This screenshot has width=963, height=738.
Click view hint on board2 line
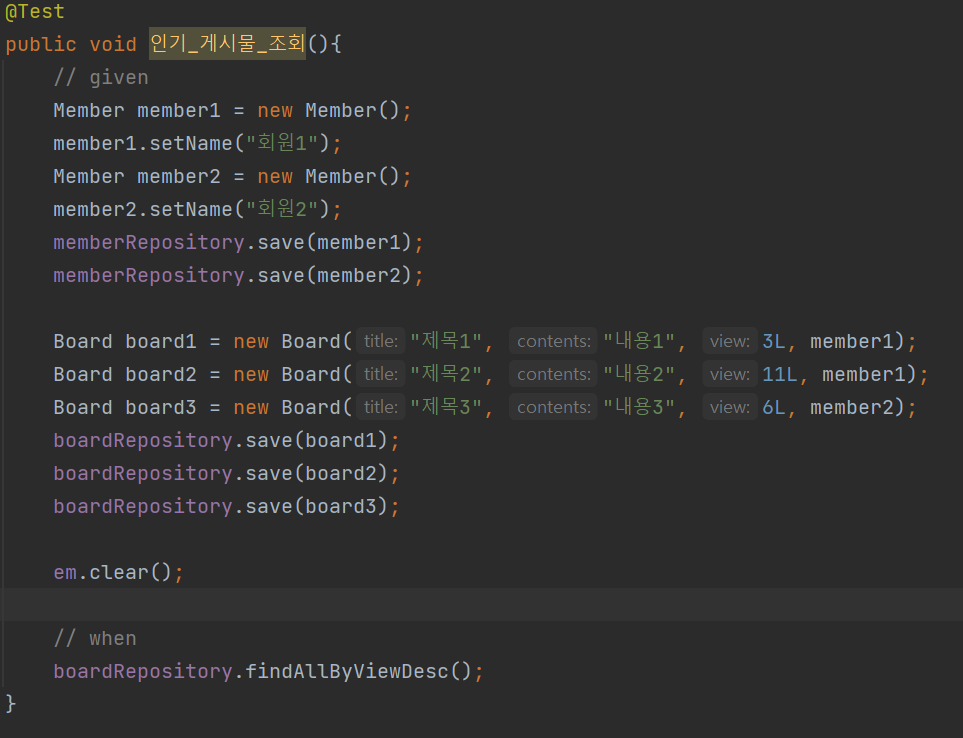point(730,375)
